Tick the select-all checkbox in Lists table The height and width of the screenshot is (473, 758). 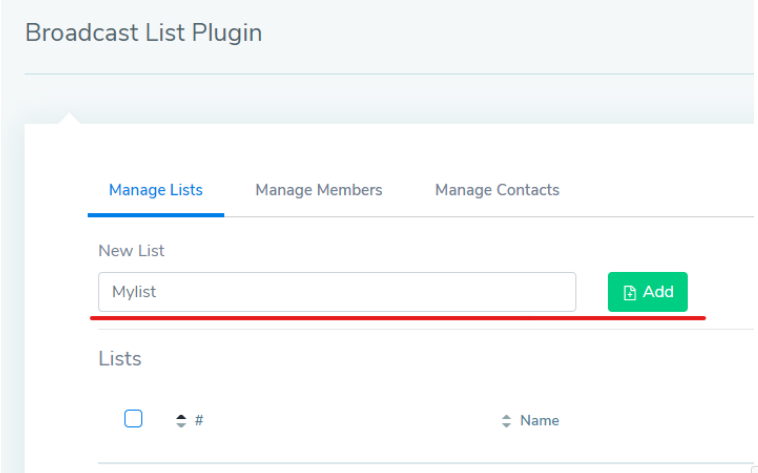[x=133, y=419]
